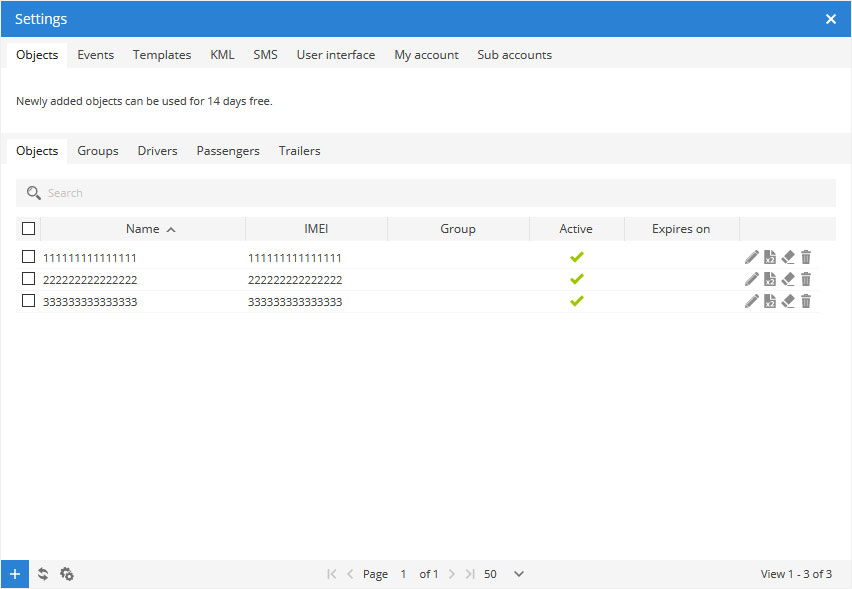Close the Settings dialog
The width and height of the screenshot is (852, 589).
tap(831, 19)
